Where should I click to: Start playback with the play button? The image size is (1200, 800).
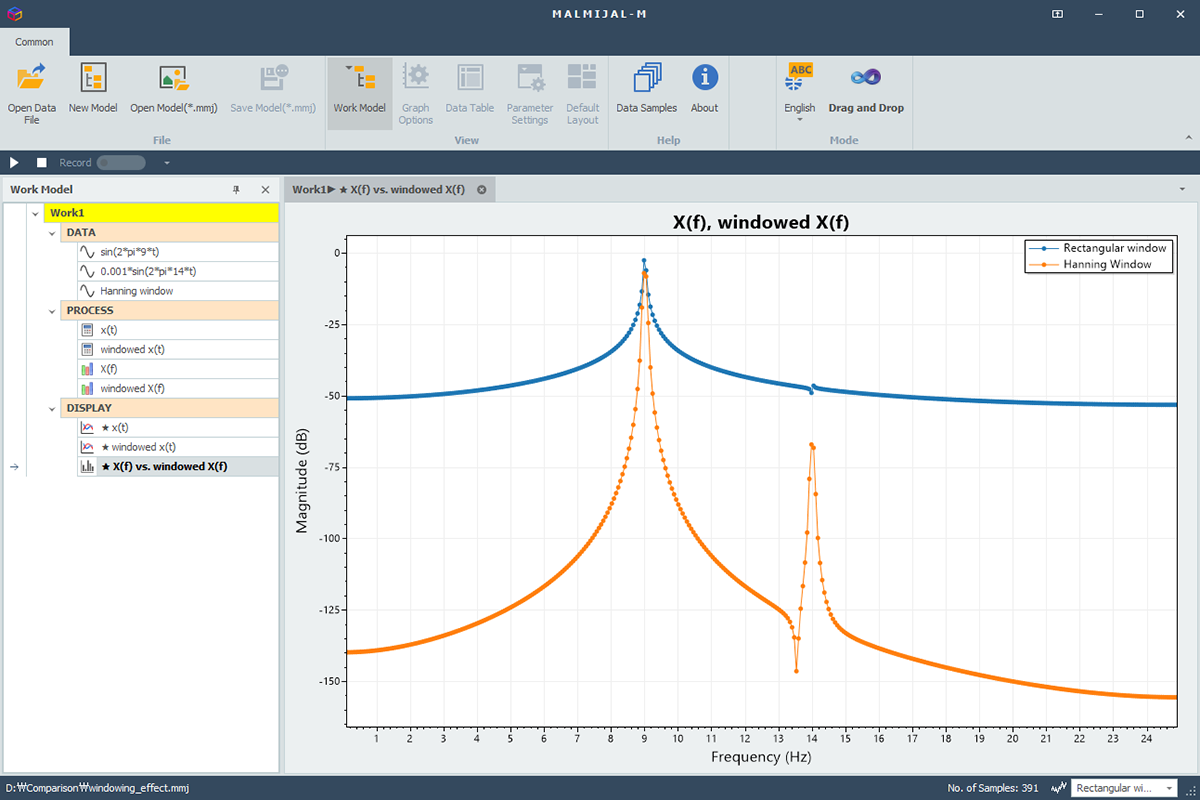[x=14, y=163]
